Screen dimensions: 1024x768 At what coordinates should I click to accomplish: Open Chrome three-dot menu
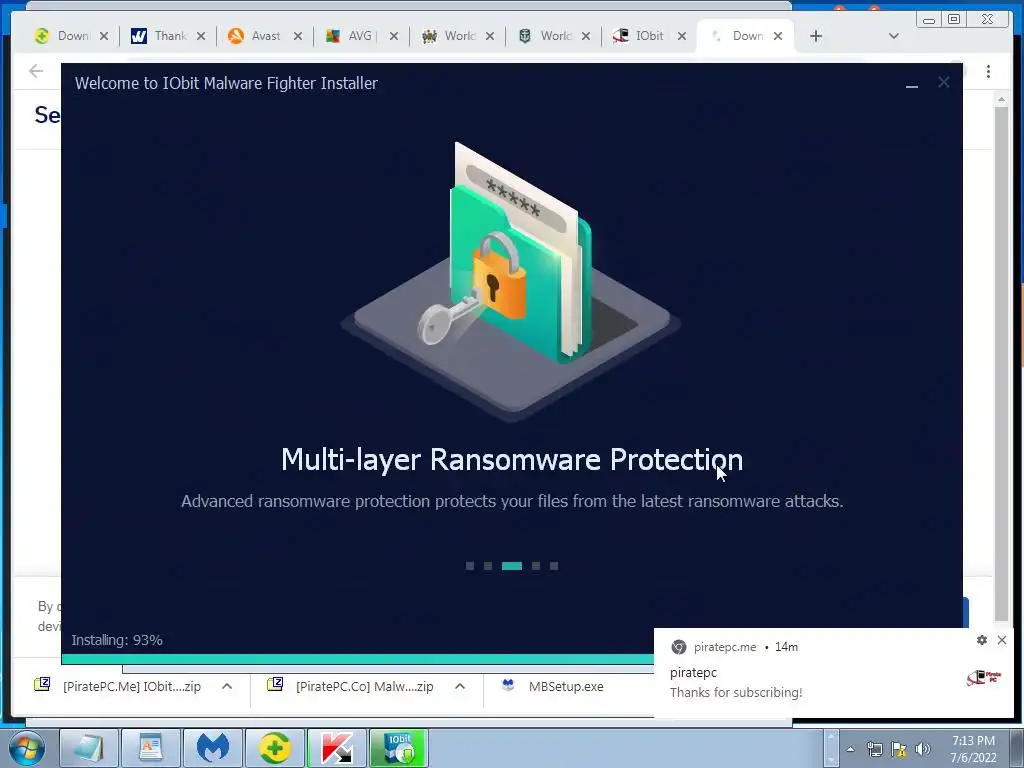click(989, 71)
